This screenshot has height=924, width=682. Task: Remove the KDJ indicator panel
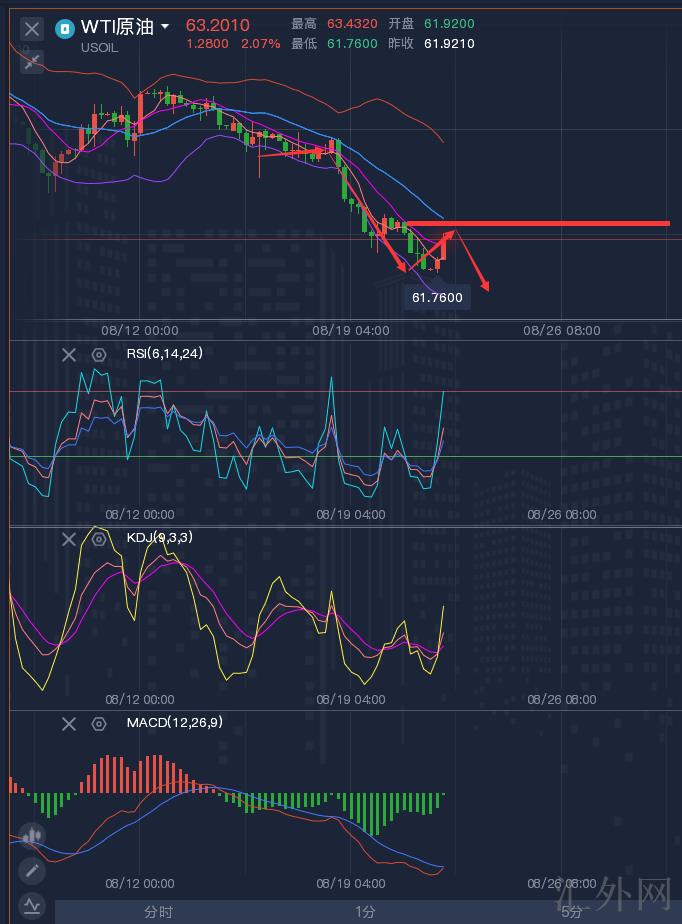[x=69, y=539]
